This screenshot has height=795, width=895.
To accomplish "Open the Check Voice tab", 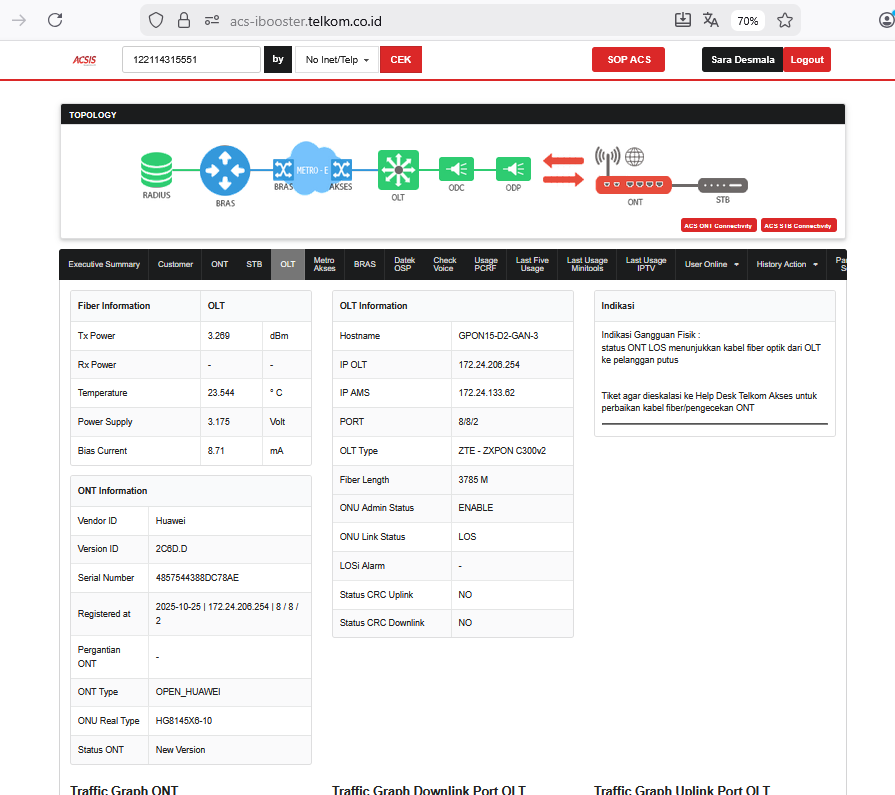I will [444, 264].
